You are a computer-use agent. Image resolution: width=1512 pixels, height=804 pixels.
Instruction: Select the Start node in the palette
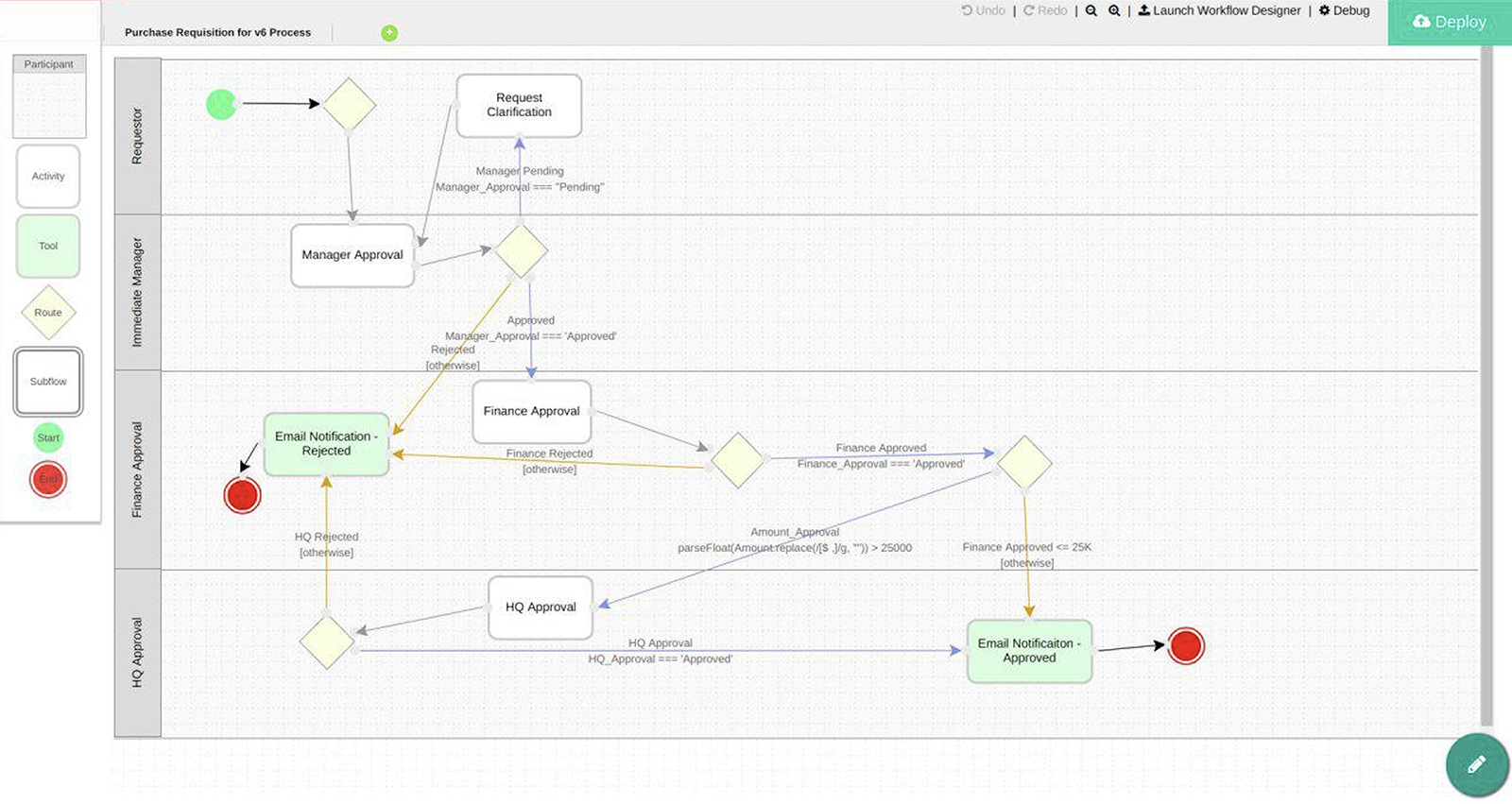(48, 437)
